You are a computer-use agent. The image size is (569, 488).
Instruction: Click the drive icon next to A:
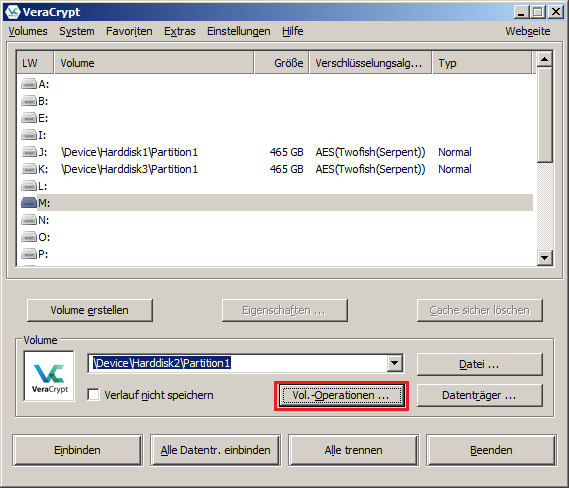point(29,84)
